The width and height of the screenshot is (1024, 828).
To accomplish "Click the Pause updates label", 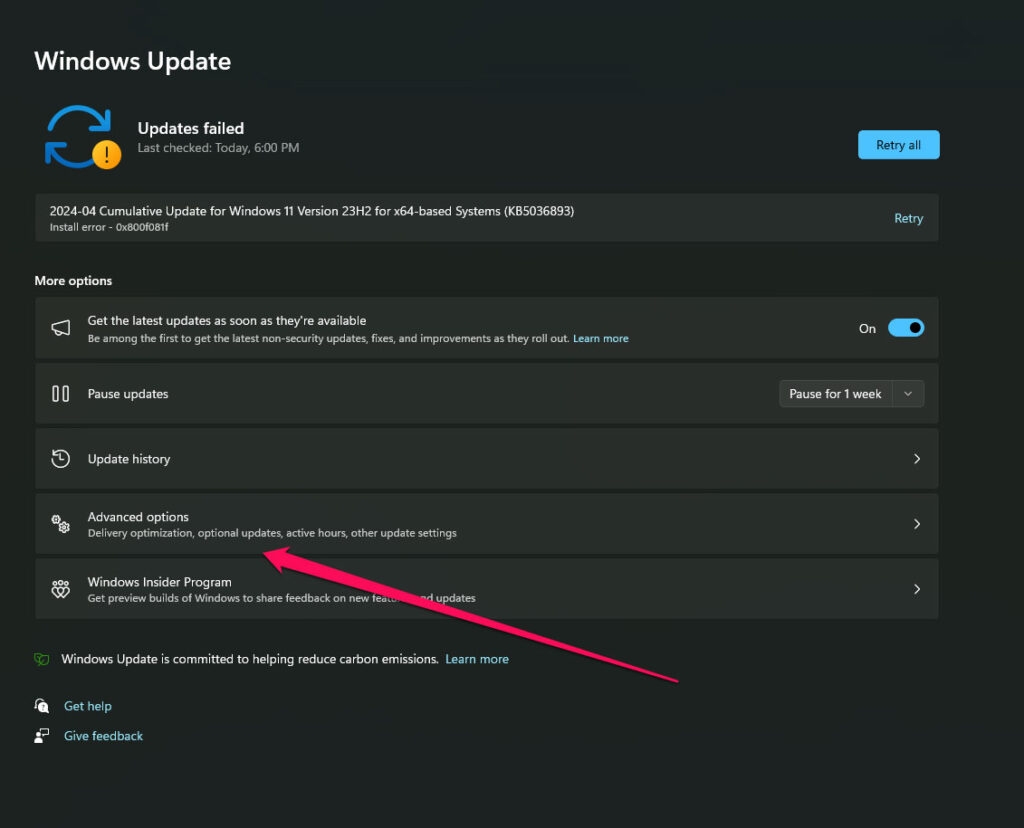I will tap(128, 394).
